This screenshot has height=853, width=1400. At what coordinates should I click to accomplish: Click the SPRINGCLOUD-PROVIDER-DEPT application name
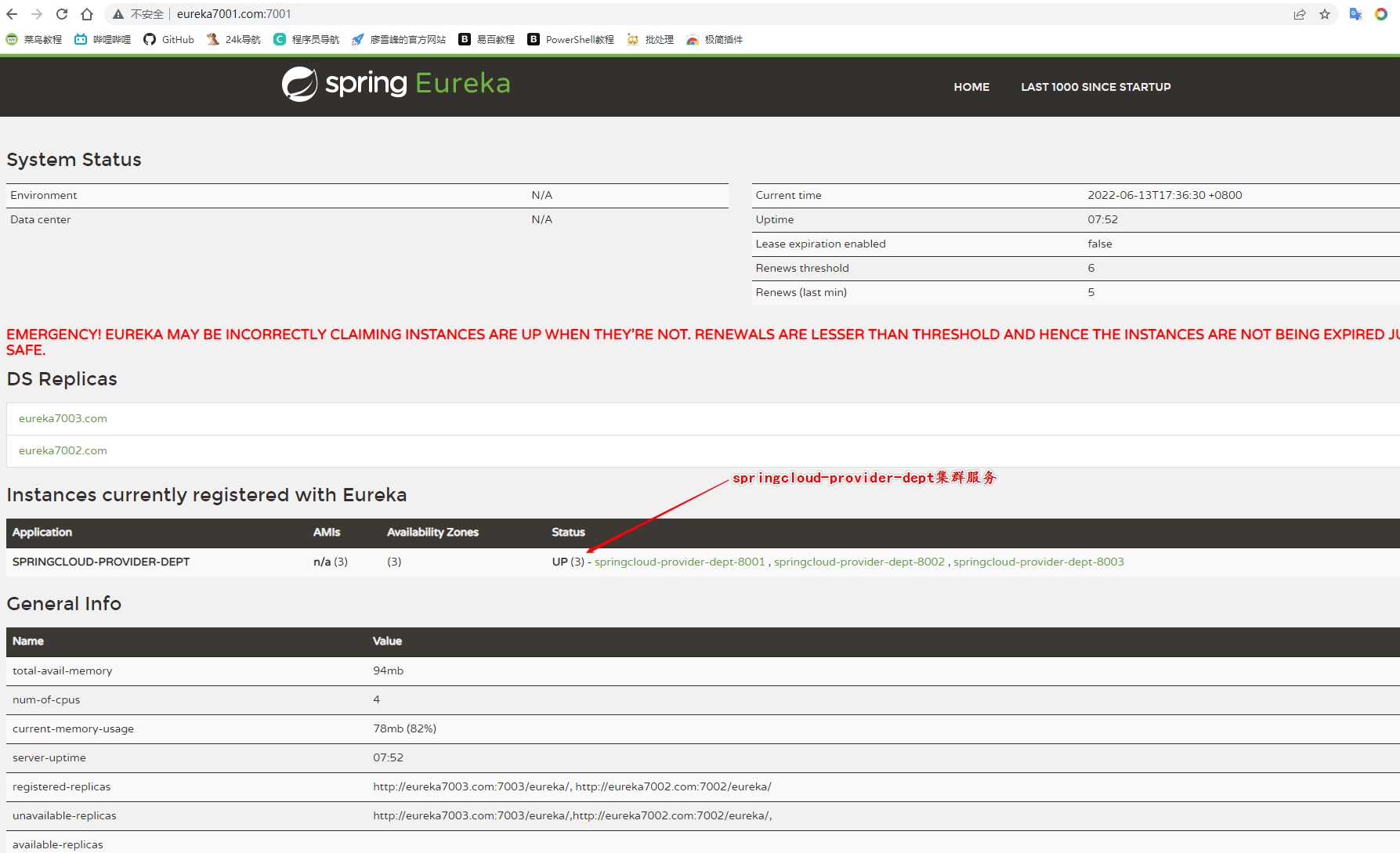(101, 562)
